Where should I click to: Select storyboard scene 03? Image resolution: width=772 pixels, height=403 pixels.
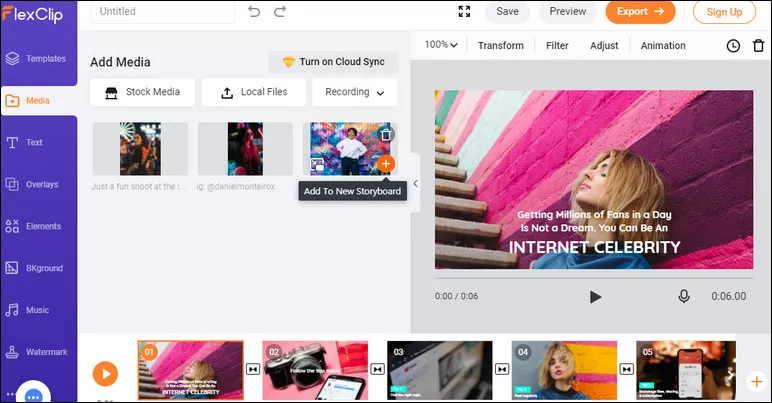pos(440,370)
